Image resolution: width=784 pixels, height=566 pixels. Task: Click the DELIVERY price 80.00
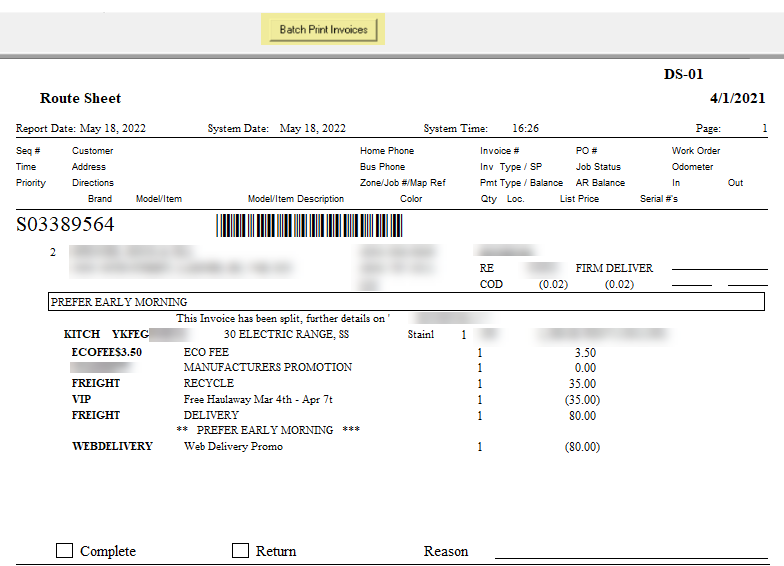(585, 415)
